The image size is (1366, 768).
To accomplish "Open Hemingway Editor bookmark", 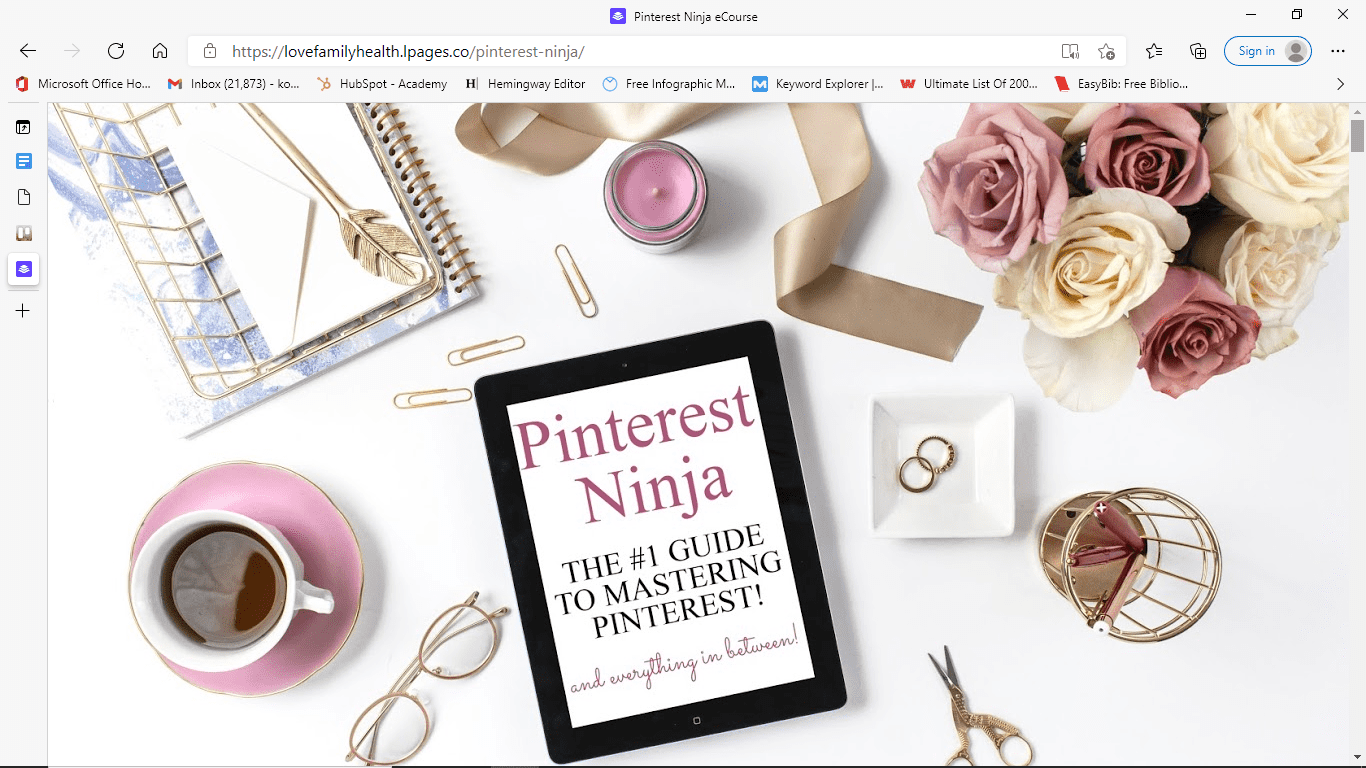I will [x=526, y=84].
